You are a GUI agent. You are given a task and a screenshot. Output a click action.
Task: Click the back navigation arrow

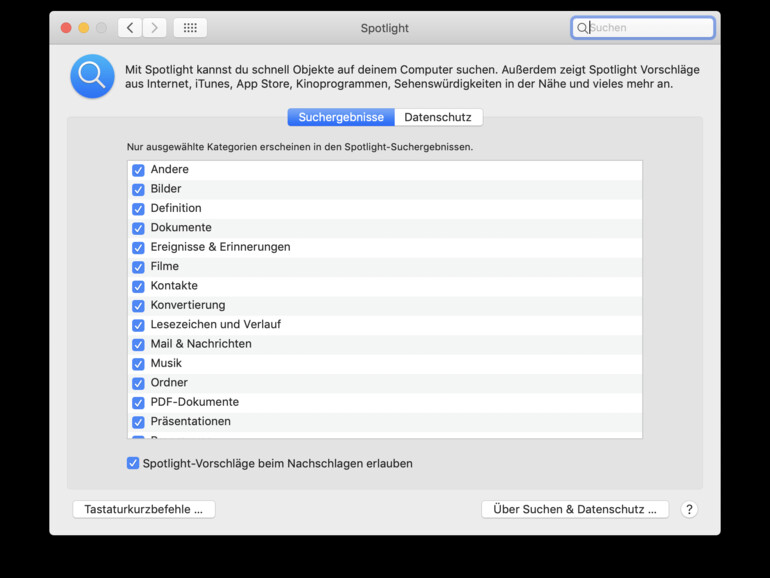(x=130, y=28)
